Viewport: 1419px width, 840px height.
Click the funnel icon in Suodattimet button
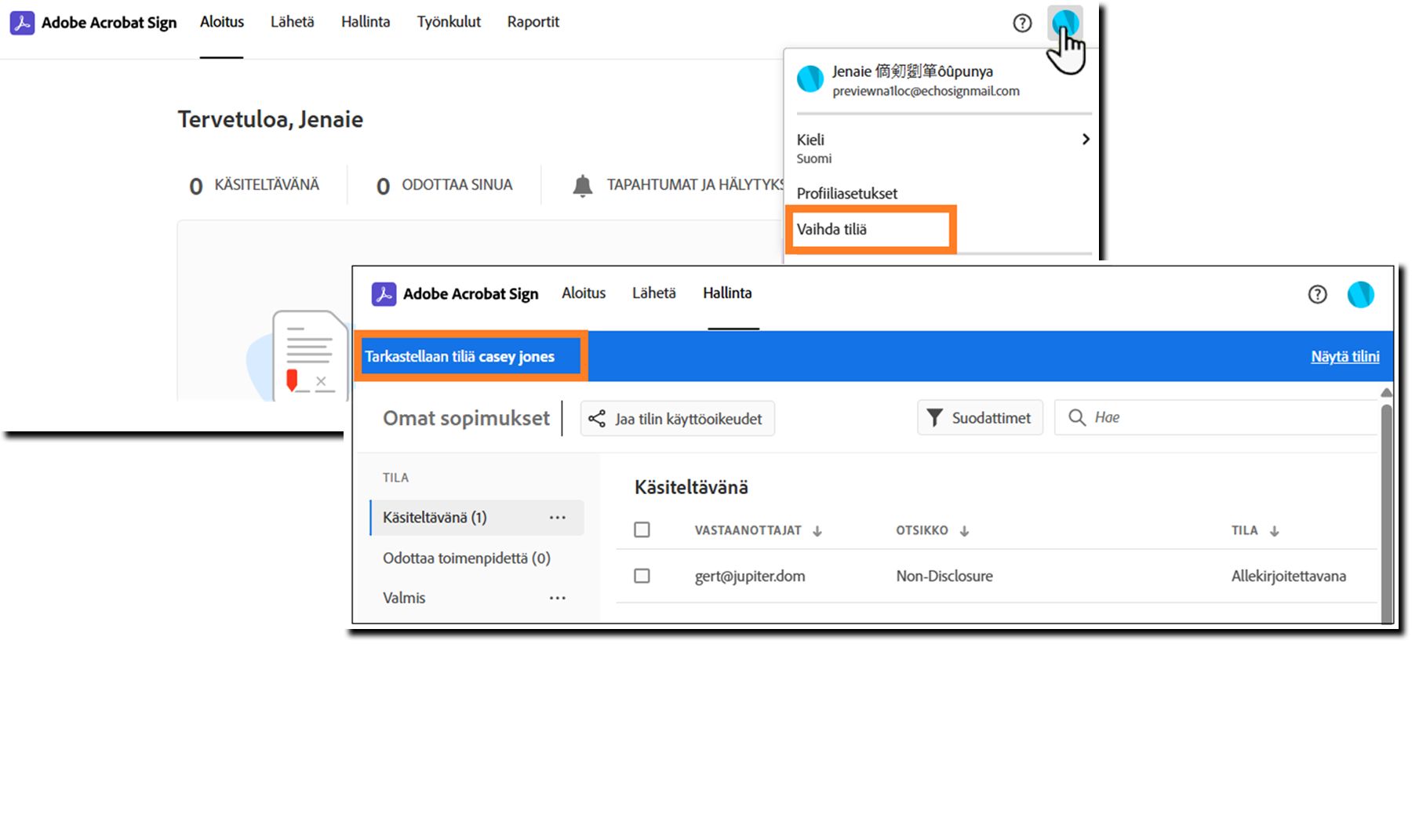tap(934, 417)
